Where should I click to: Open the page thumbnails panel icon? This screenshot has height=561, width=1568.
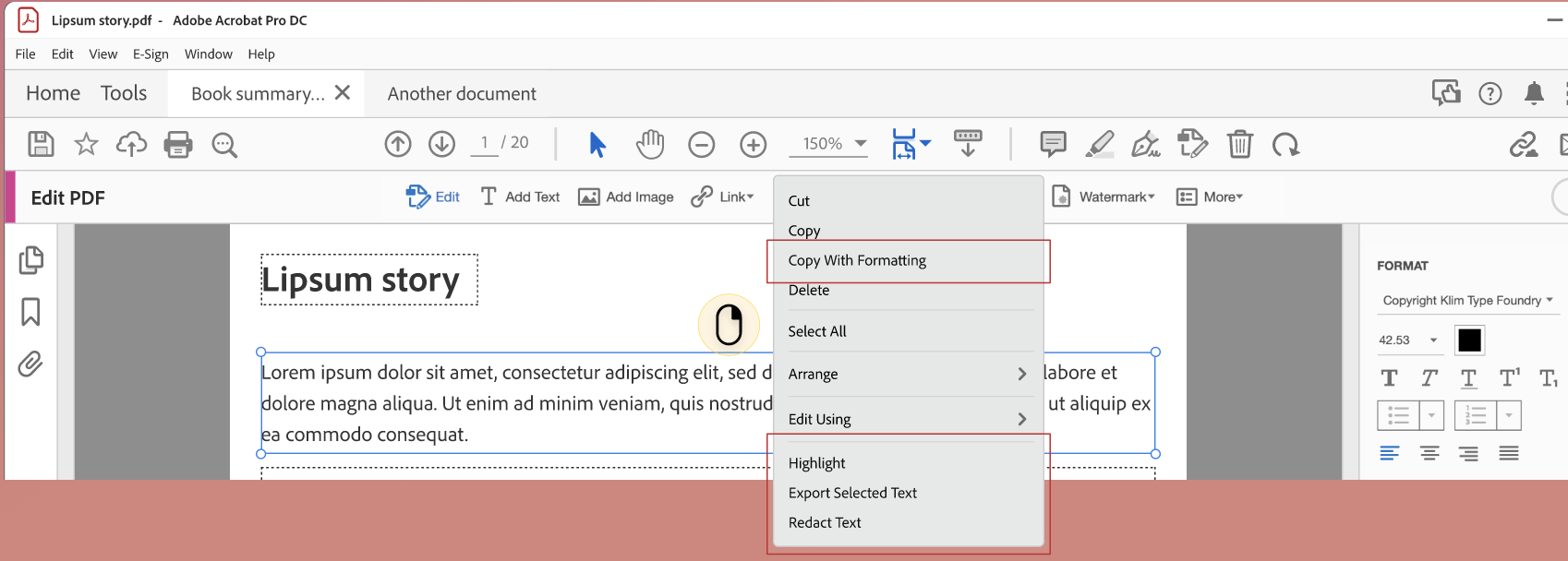tap(30, 260)
